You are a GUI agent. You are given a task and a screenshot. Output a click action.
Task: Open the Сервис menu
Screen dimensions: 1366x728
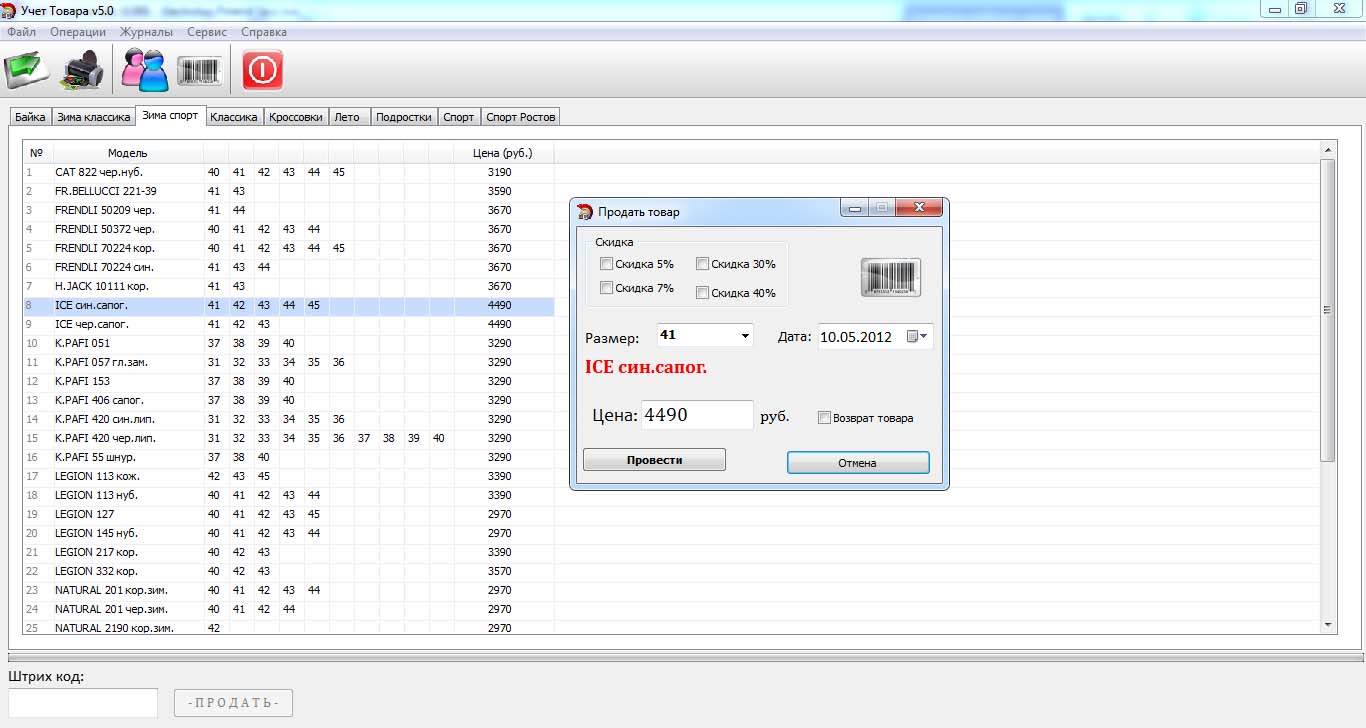coord(207,32)
